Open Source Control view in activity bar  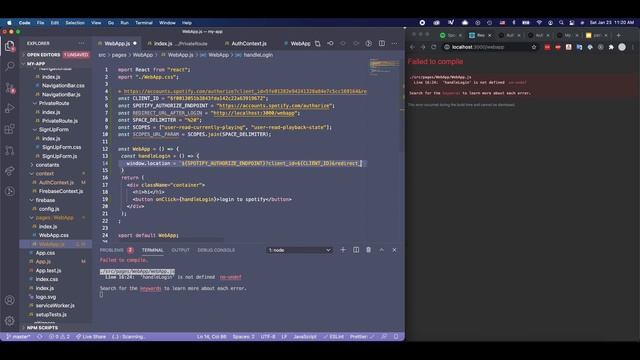[10, 87]
